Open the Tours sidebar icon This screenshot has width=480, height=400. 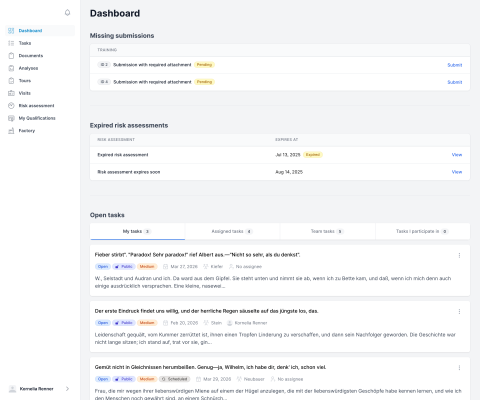(x=11, y=81)
